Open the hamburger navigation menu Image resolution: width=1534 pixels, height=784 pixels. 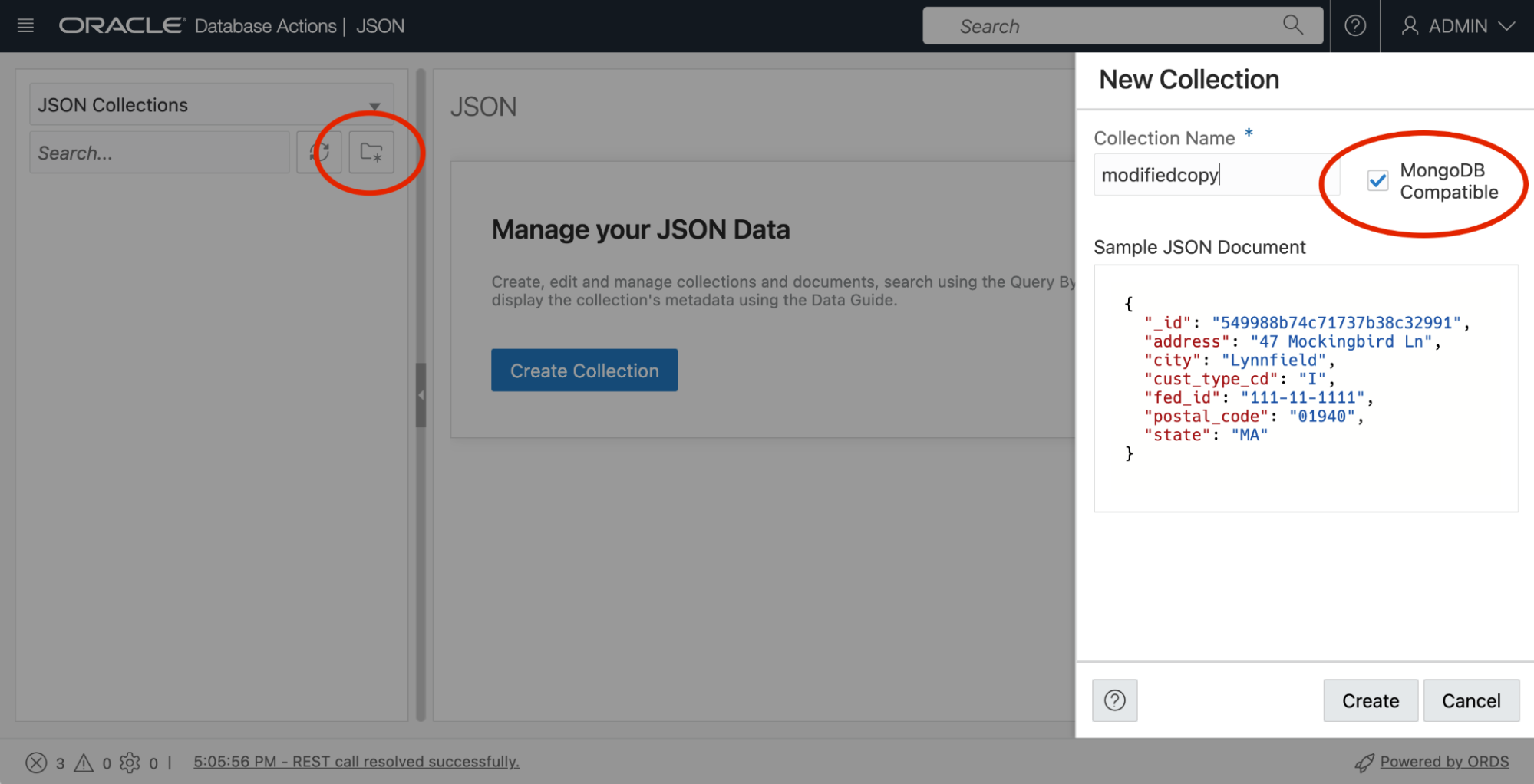click(x=25, y=25)
